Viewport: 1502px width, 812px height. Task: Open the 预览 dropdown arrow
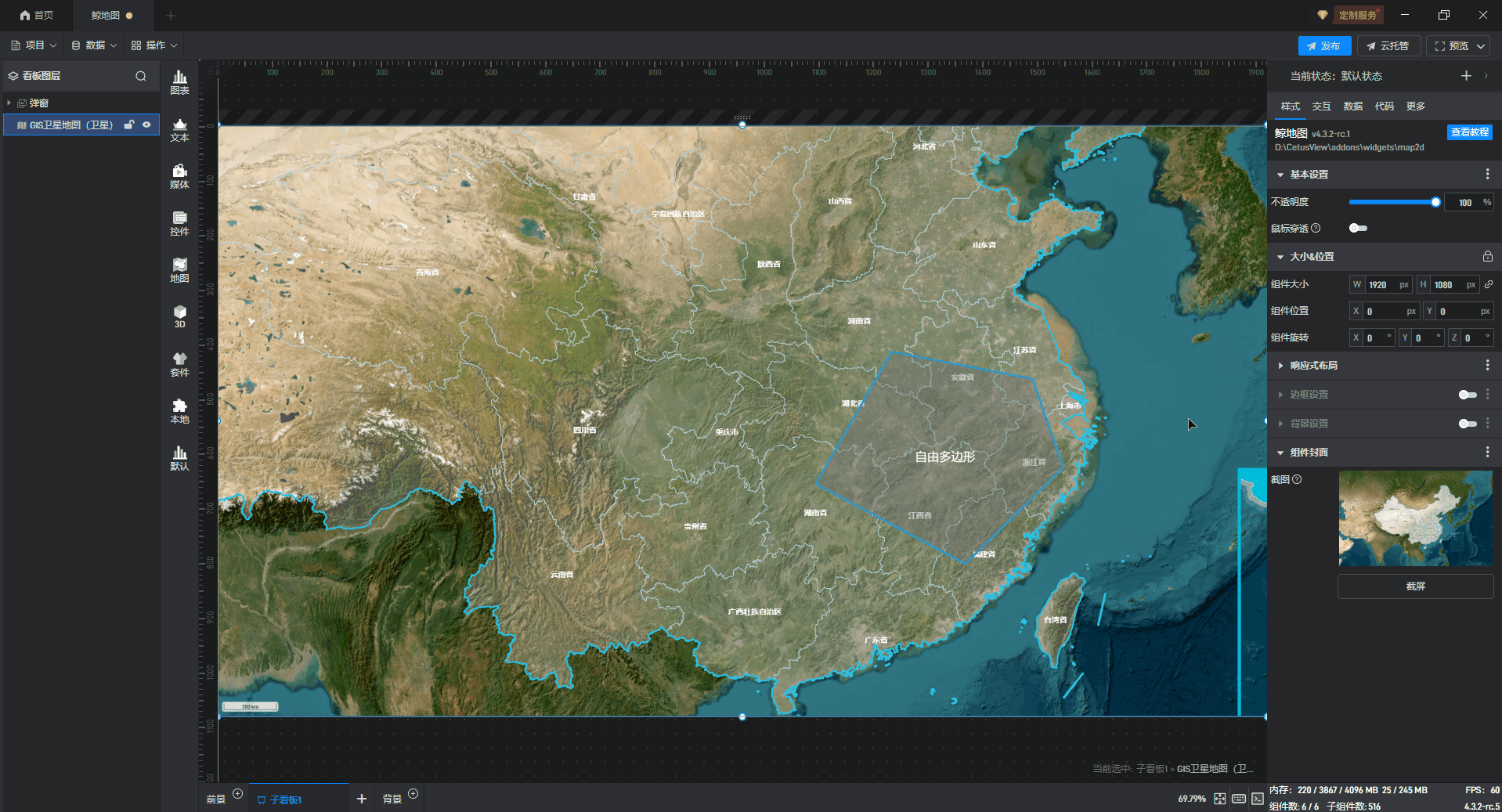coord(1481,46)
